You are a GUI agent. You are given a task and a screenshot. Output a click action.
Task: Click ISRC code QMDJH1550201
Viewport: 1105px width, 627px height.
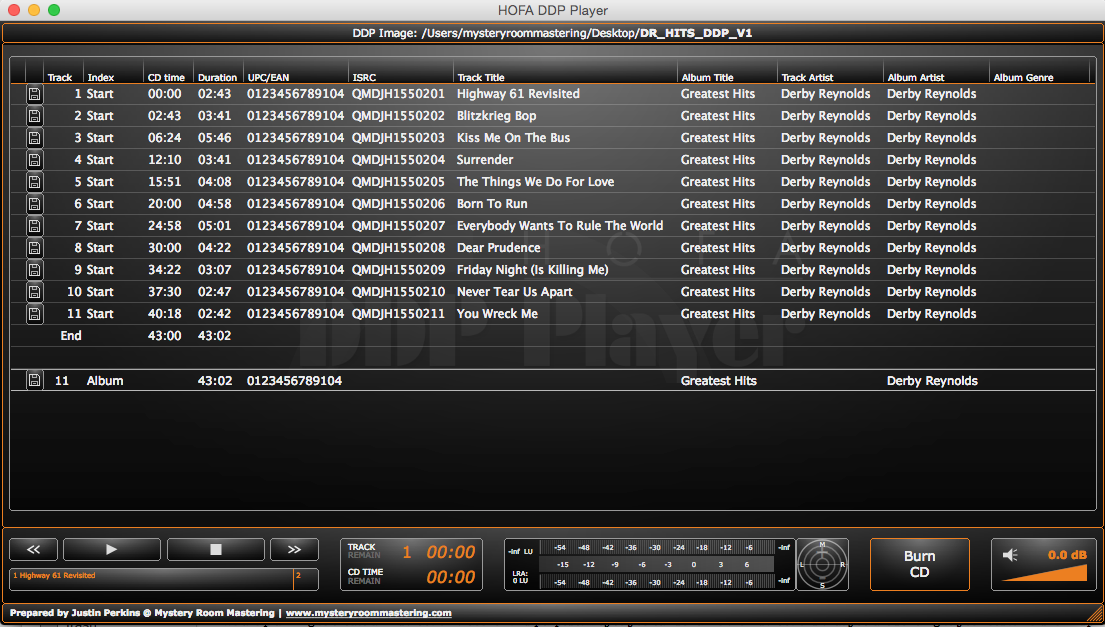click(x=398, y=94)
